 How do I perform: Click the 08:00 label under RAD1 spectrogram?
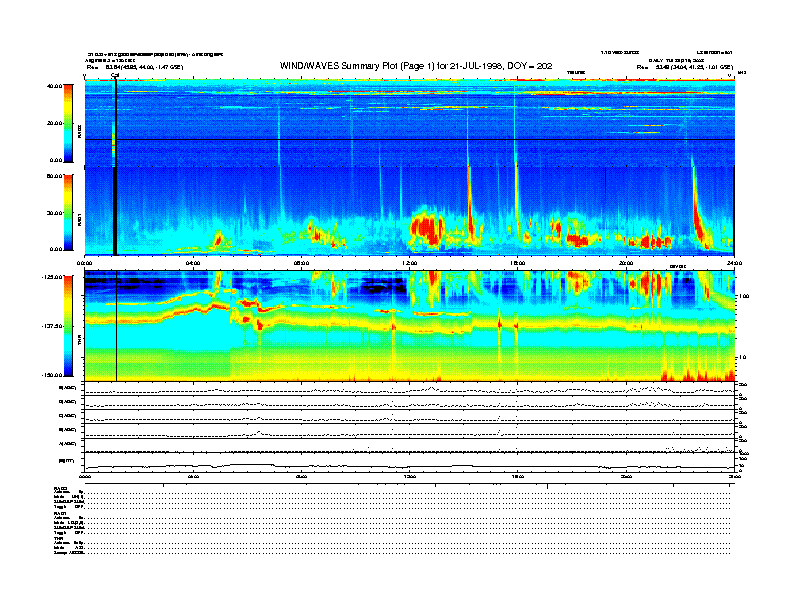pyautogui.click(x=301, y=263)
